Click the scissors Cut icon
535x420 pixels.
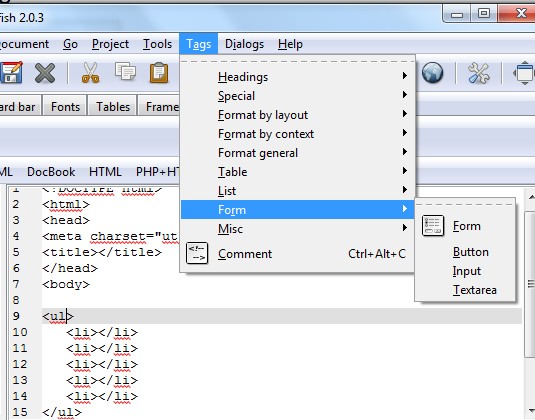pyautogui.click(x=90, y=73)
